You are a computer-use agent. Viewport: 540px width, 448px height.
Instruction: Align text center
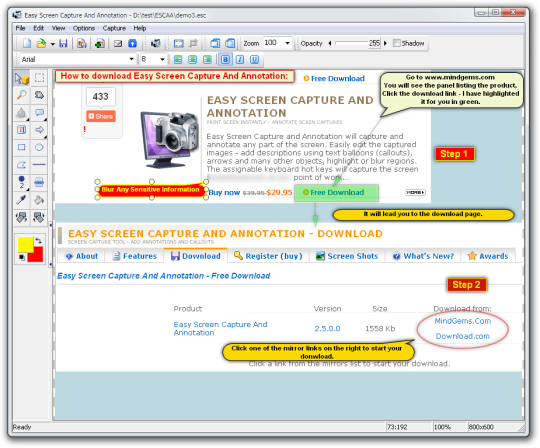193,60
